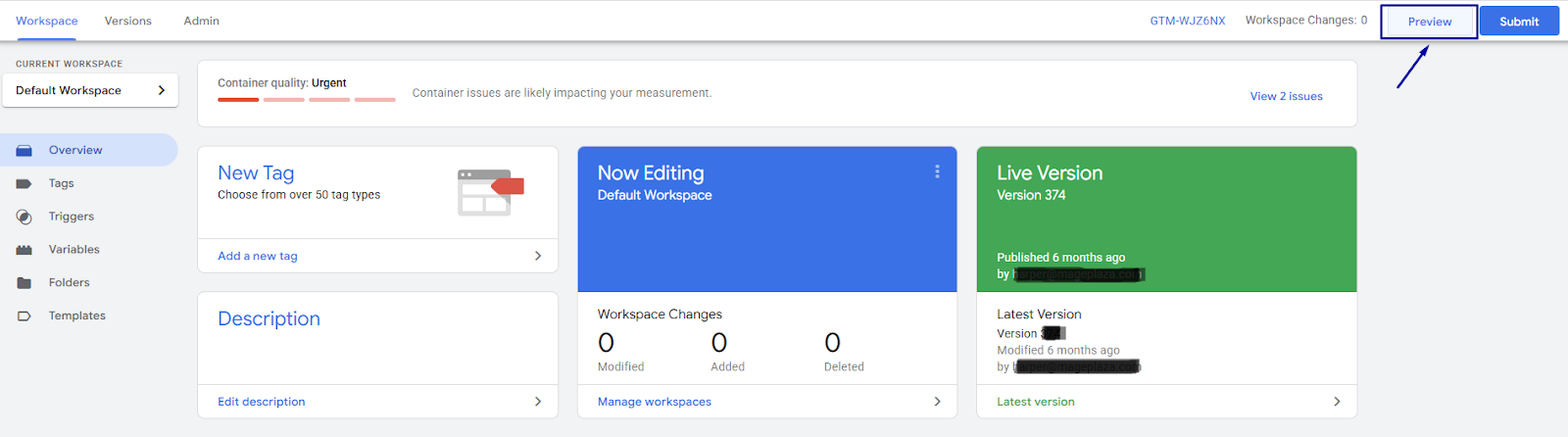Expand the Default Workspace selector

point(90,90)
